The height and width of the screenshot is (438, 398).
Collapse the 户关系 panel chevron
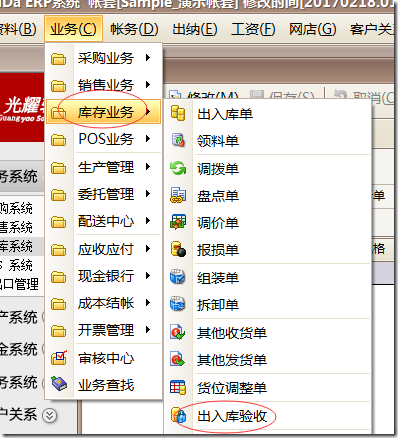tap(50, 415)
